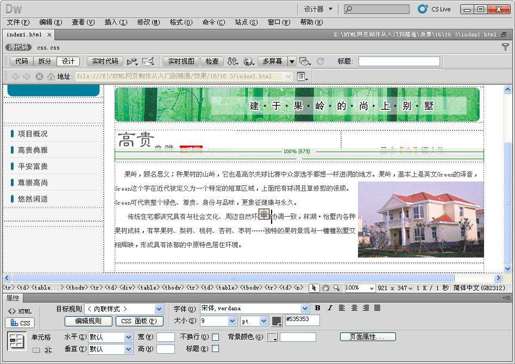Select the Zoom magnifier tool in status bar

[337, 288]
